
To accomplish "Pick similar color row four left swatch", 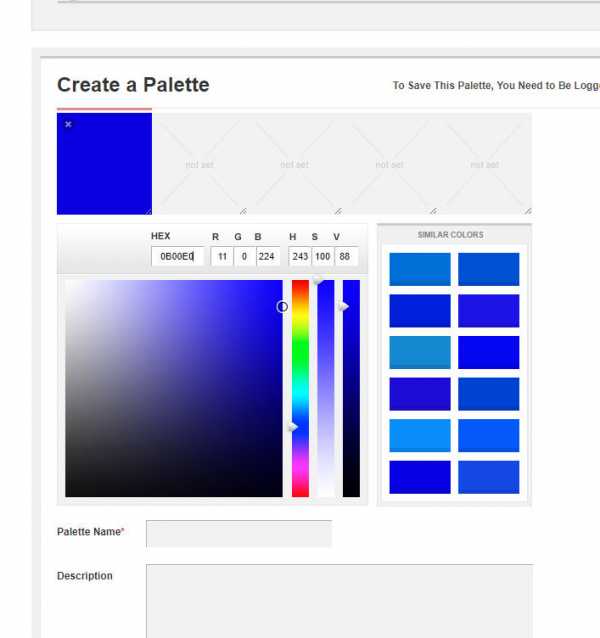I will (x=420, y=394).
